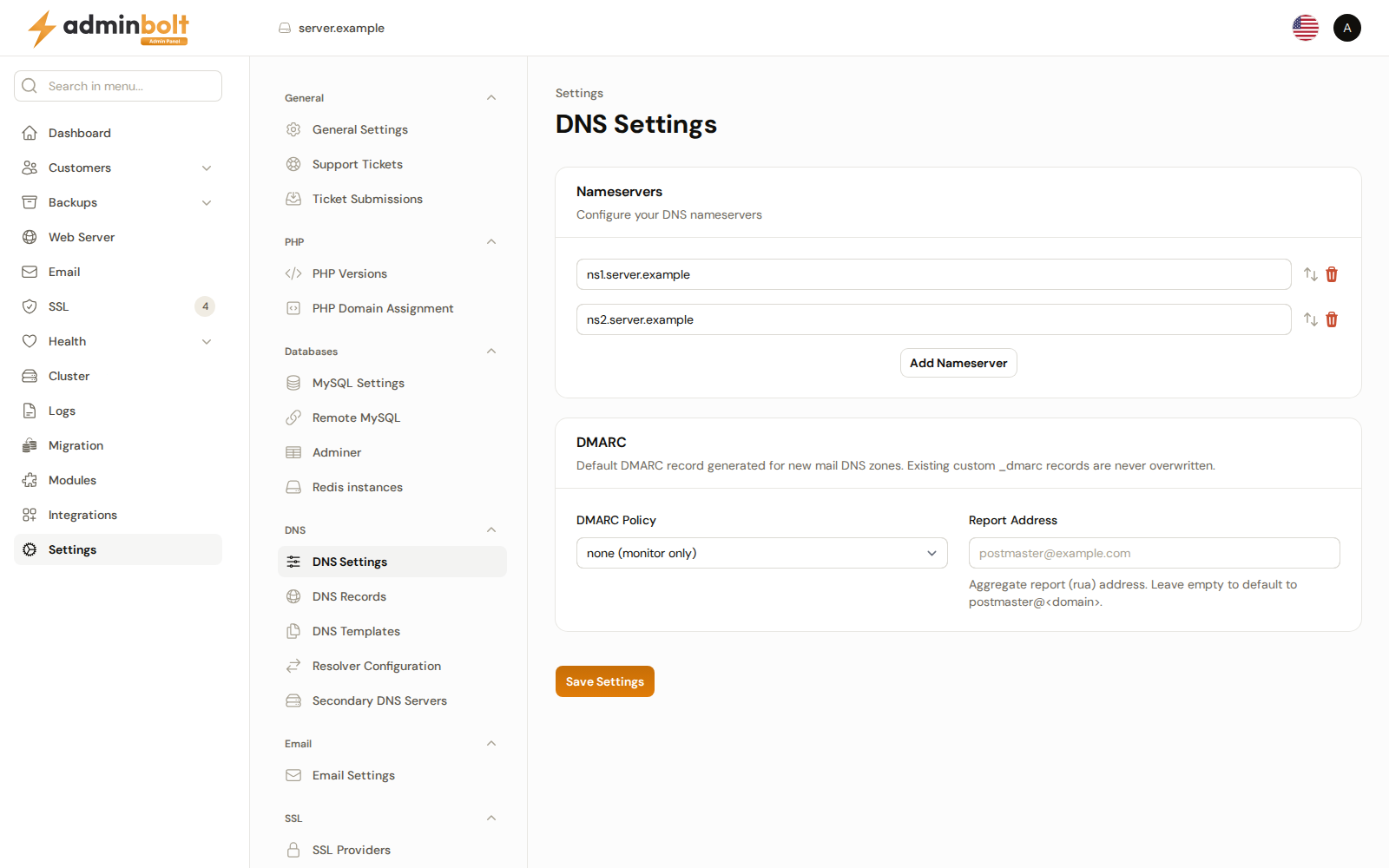Collapse the PHP section

491,241
